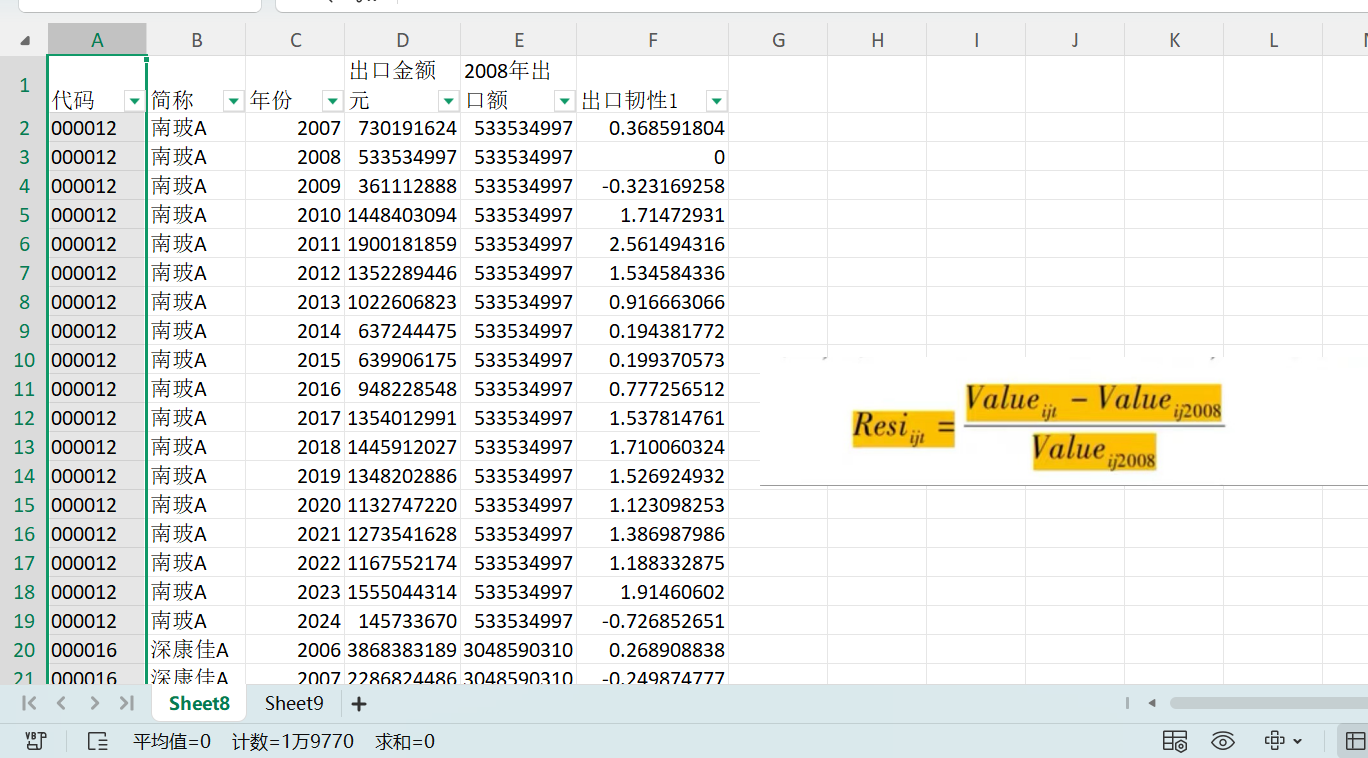Click the horizontal scrollbar left arrow
Screen dimensions: 1368x758
[x=1152, y=703]
